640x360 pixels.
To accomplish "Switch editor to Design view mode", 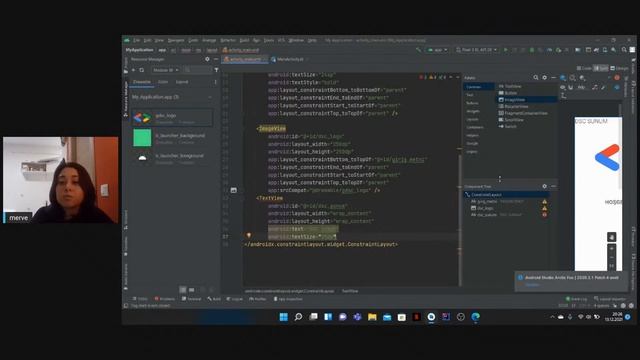I will pyautogui.click(x=619, y=68).
